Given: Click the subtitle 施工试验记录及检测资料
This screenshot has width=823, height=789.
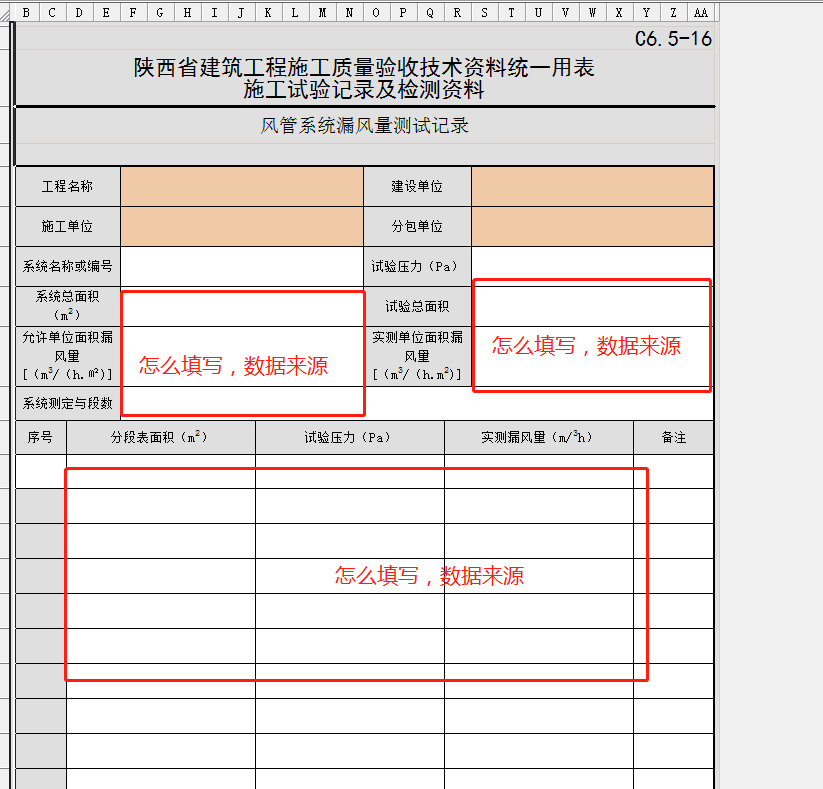Looking at the screenshot, I should coord(364,90).
